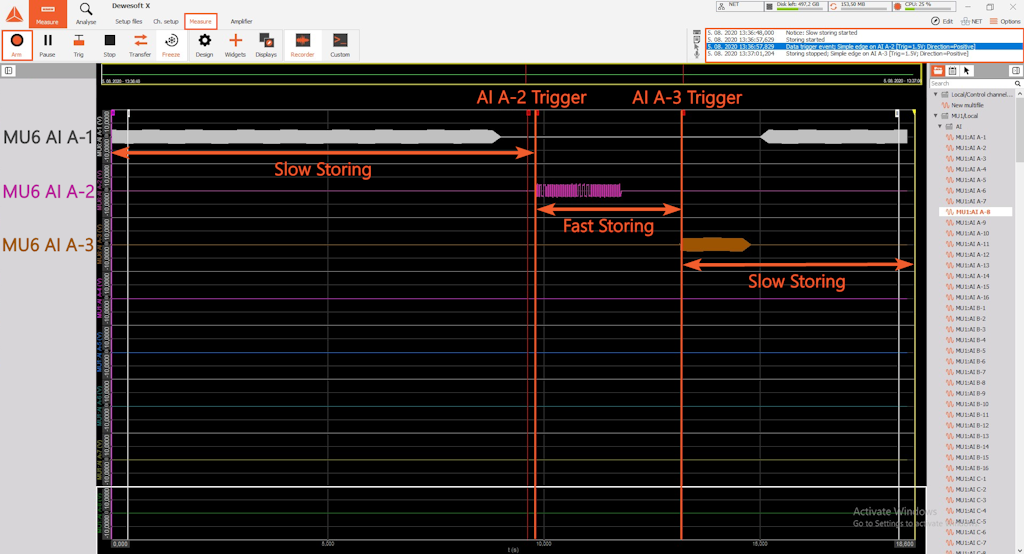Toggle right channel panel collapse icon
This screenshot has height=554, width=1024.
click(1016, 71)
